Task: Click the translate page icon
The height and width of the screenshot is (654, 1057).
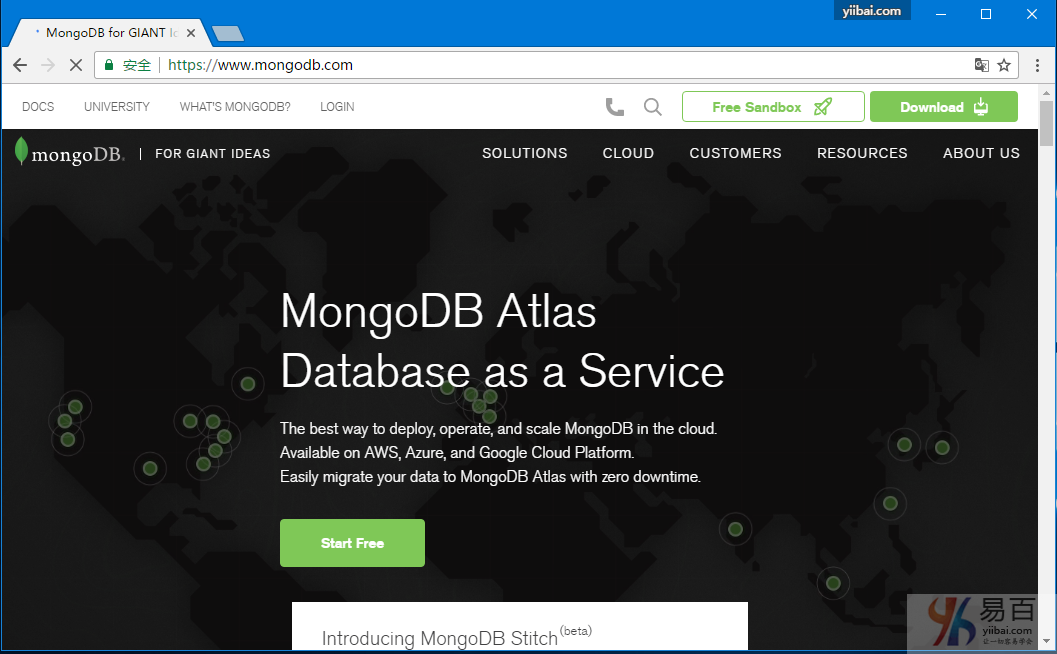Action: (x=981, y=65)
